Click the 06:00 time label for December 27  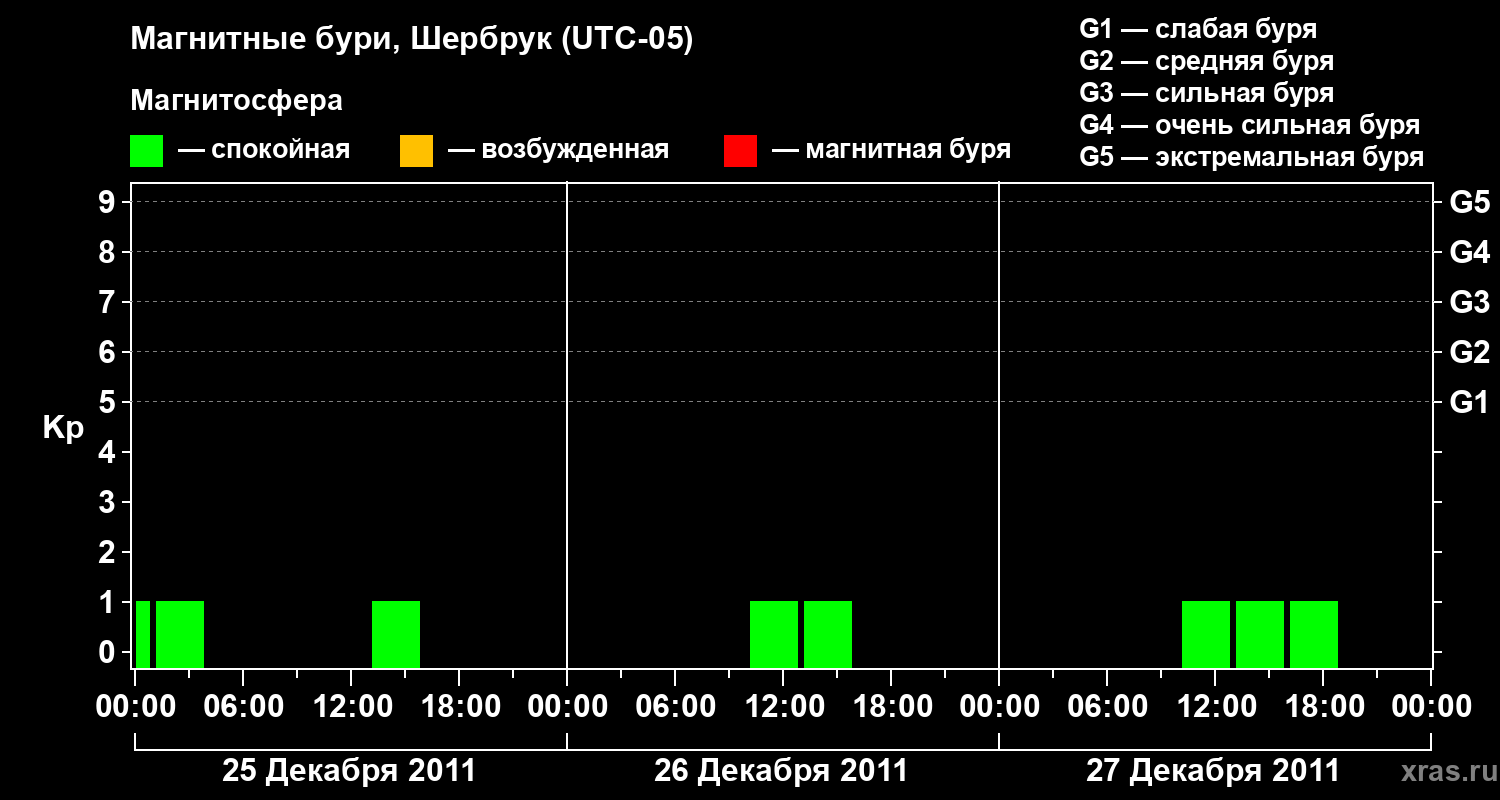coord(1107,706)
